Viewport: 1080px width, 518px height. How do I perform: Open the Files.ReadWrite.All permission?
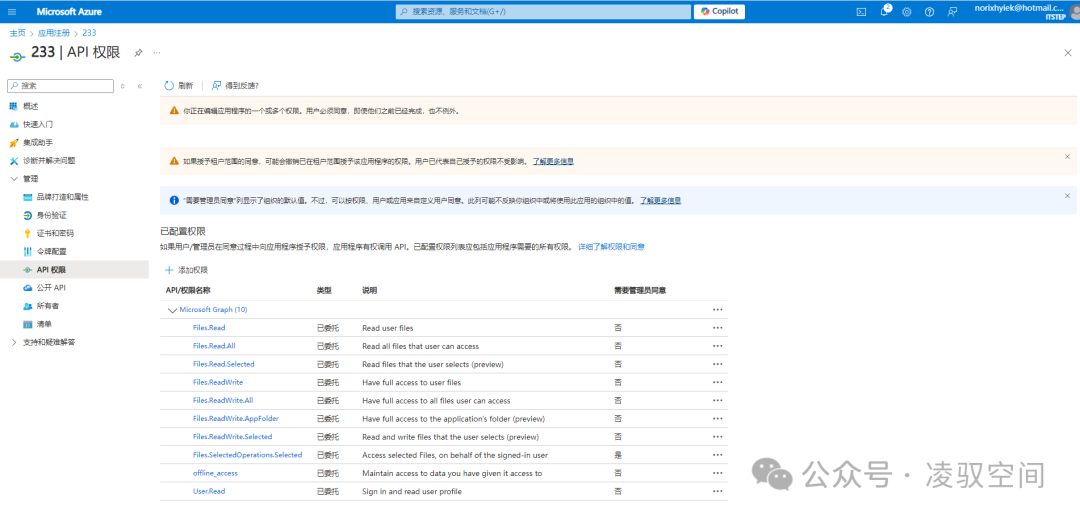tap(224, 400)
